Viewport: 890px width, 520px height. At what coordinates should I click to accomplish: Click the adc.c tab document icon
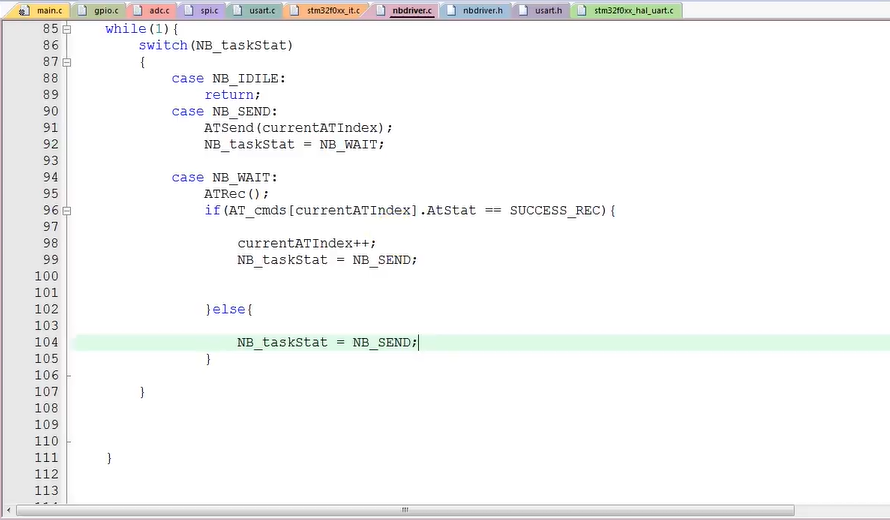tap(138, 10)
